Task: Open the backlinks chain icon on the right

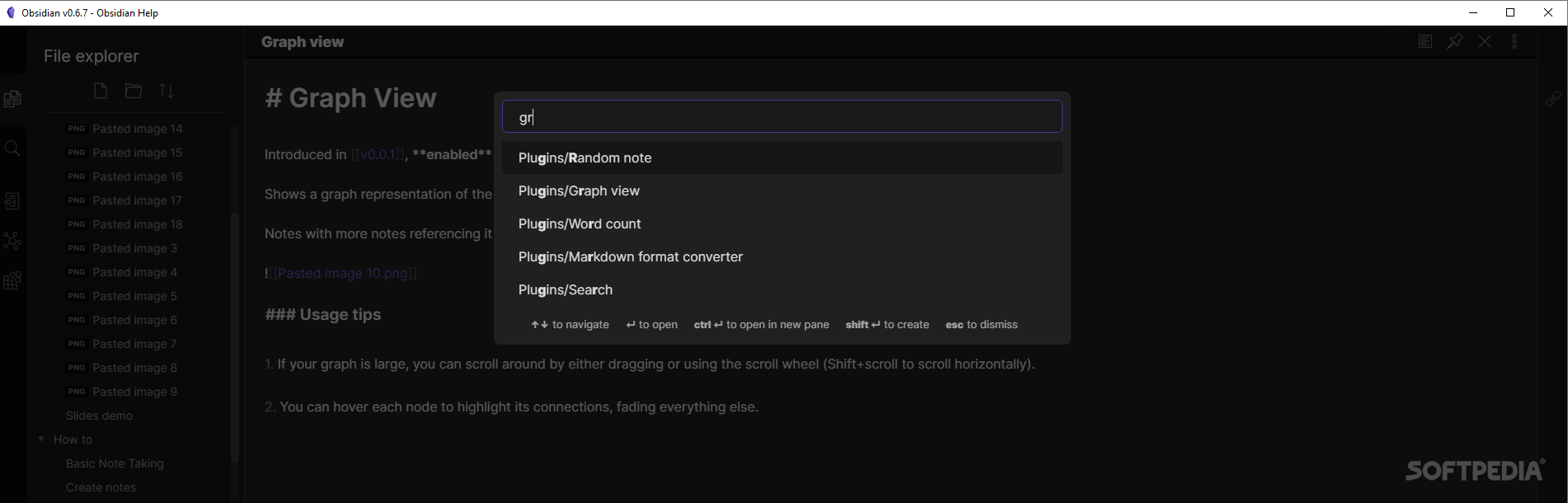Action: click(x=1553, y=99)
